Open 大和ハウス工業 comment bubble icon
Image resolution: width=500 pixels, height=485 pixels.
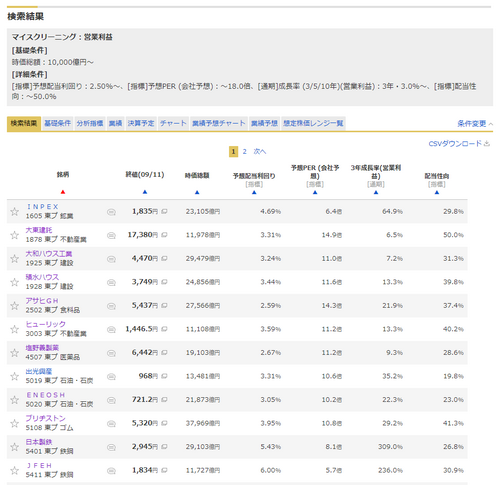111,259
